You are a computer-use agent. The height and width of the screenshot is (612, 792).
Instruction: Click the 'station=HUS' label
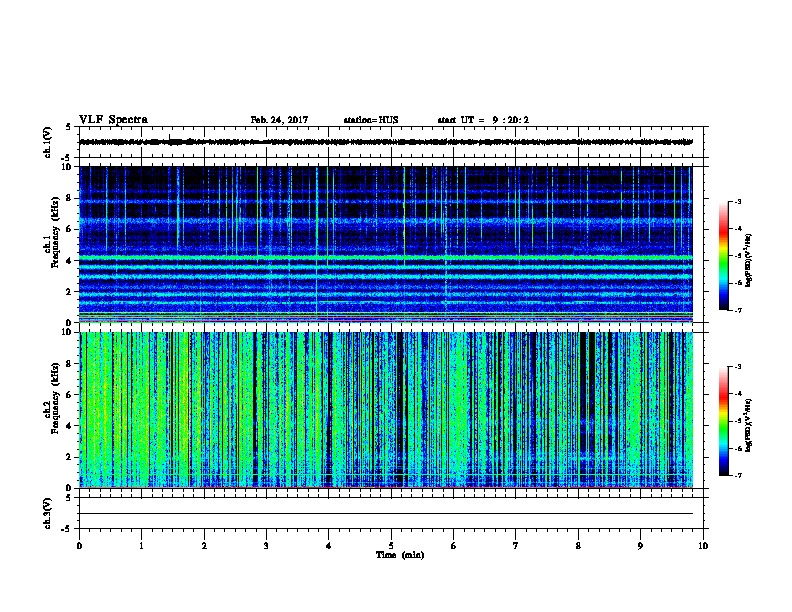pyautogui.click(x=371, y=120)
